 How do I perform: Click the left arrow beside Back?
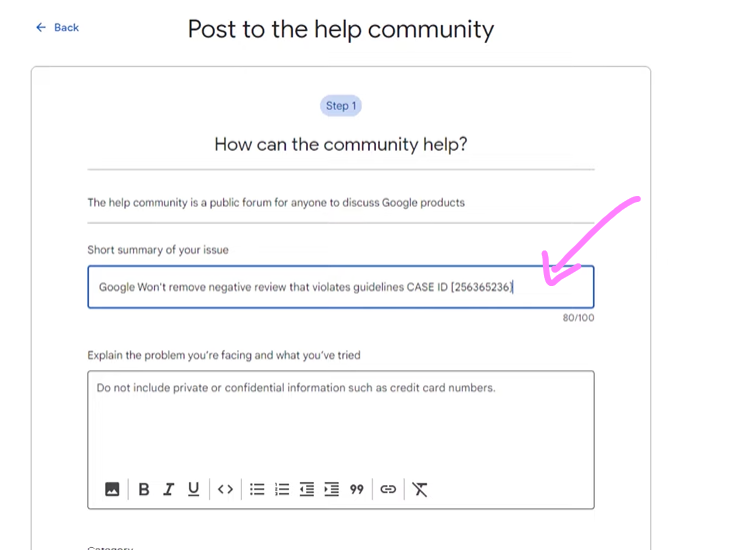(41, 27)
